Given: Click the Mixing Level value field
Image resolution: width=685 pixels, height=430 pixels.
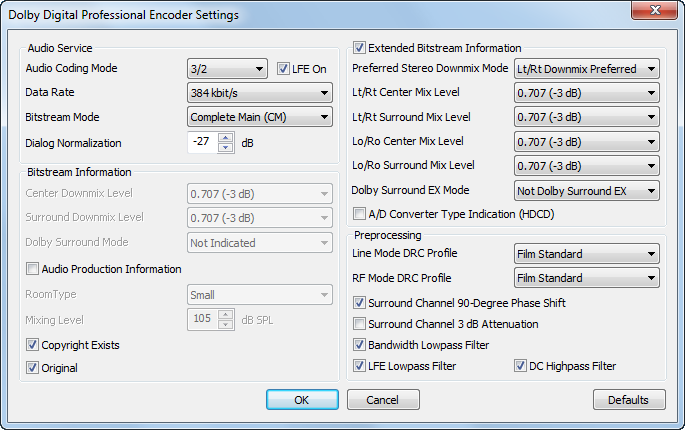Looking at the screenshot, I should pos(202,319).
